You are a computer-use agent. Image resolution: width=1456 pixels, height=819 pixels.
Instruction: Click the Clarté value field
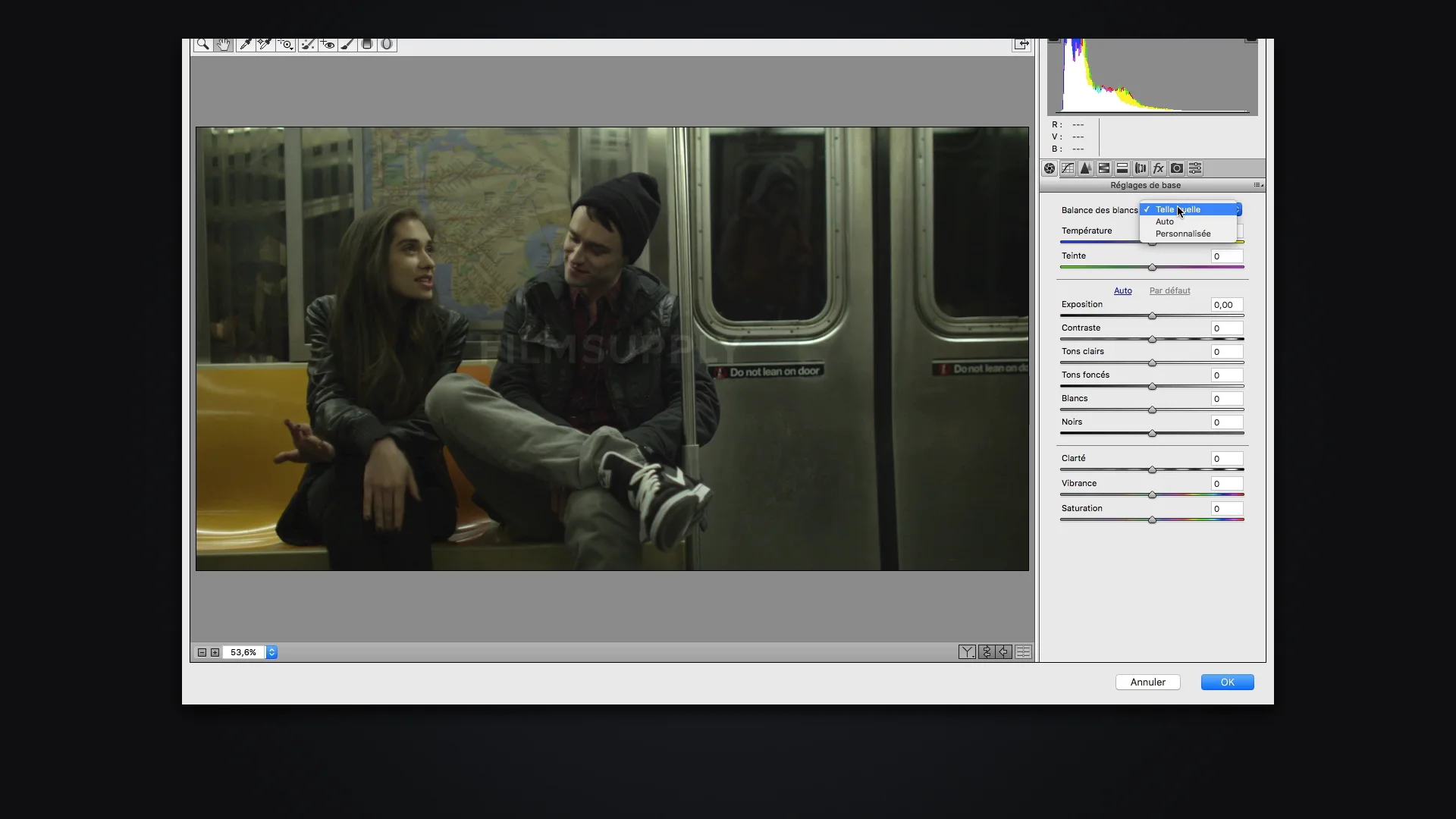coord(1227,459)
